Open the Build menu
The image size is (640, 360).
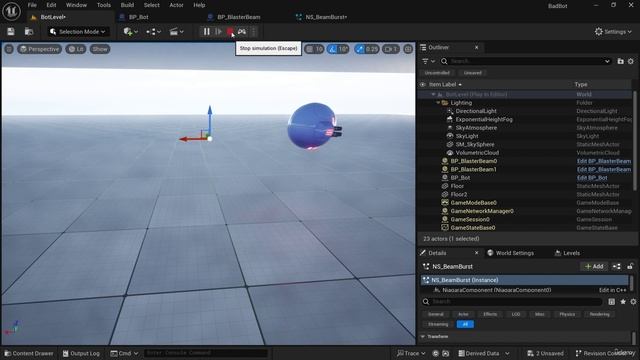pos(127,5)
